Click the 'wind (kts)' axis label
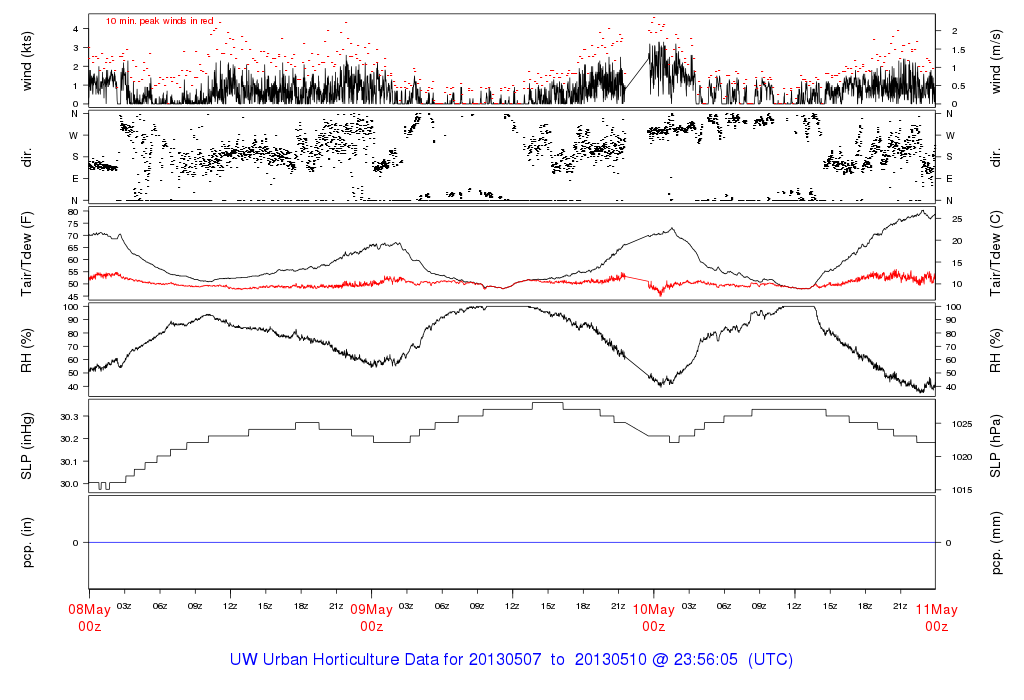1024x700 pixels. pyautogui.click(x=27, y=61)
